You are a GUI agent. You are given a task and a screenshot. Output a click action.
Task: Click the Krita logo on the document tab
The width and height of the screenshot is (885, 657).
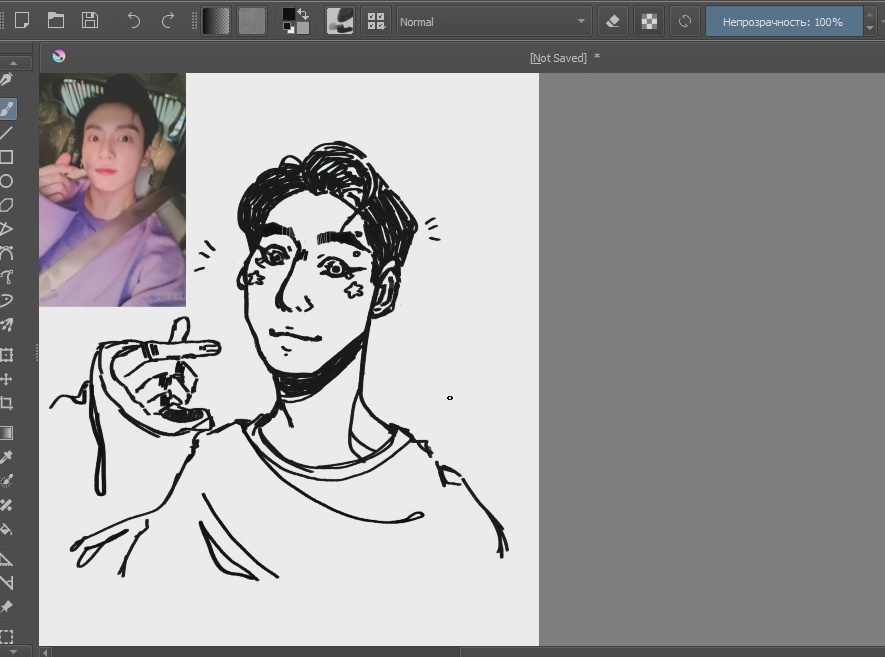pyautogui.click(x=59, y=56)
